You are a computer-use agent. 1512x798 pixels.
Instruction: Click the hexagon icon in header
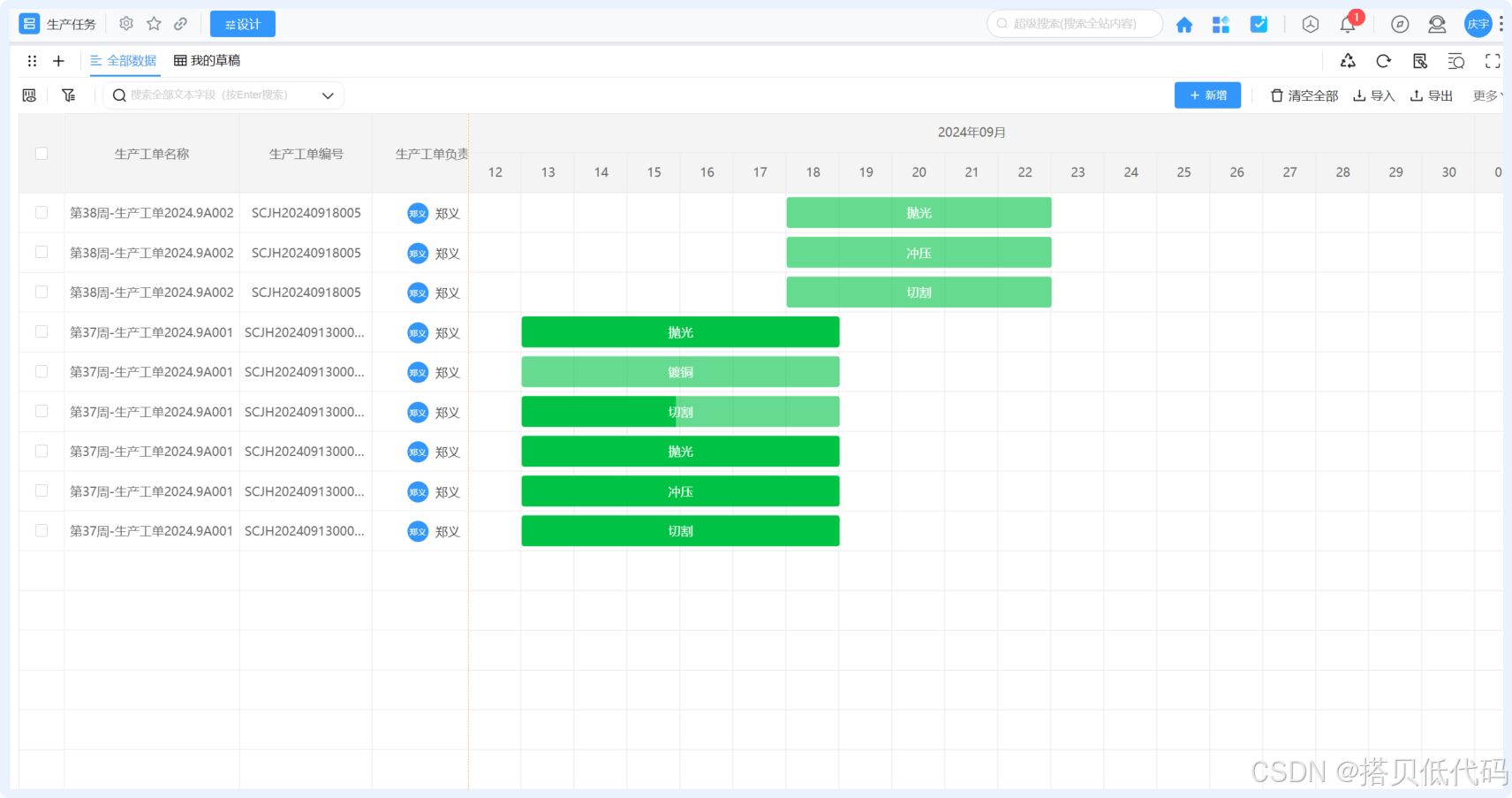coord(1311,25)
